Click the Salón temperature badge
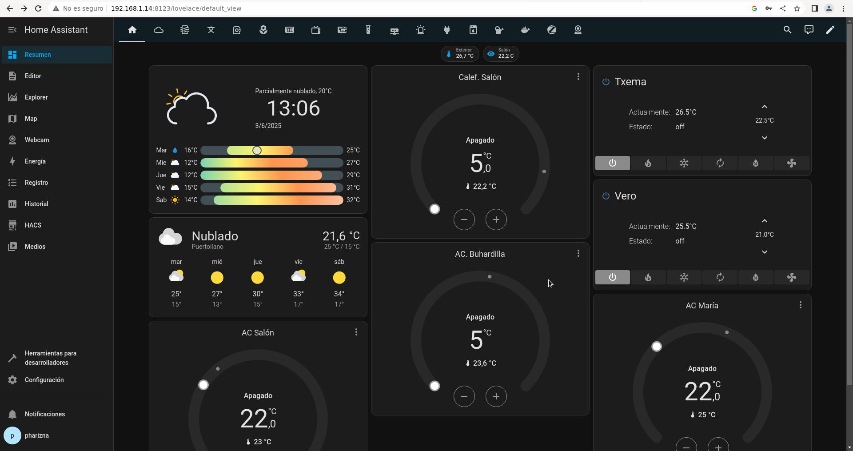The image size is (853, 451). (500, 54)
